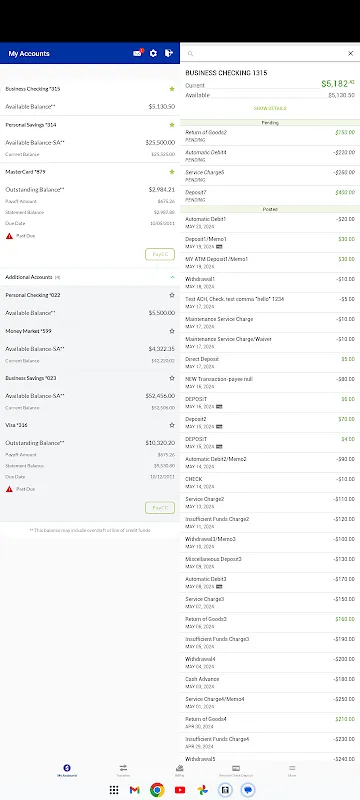Switch to Remote Check Deposit tab
Screen dimensions: 360x800
236,770
